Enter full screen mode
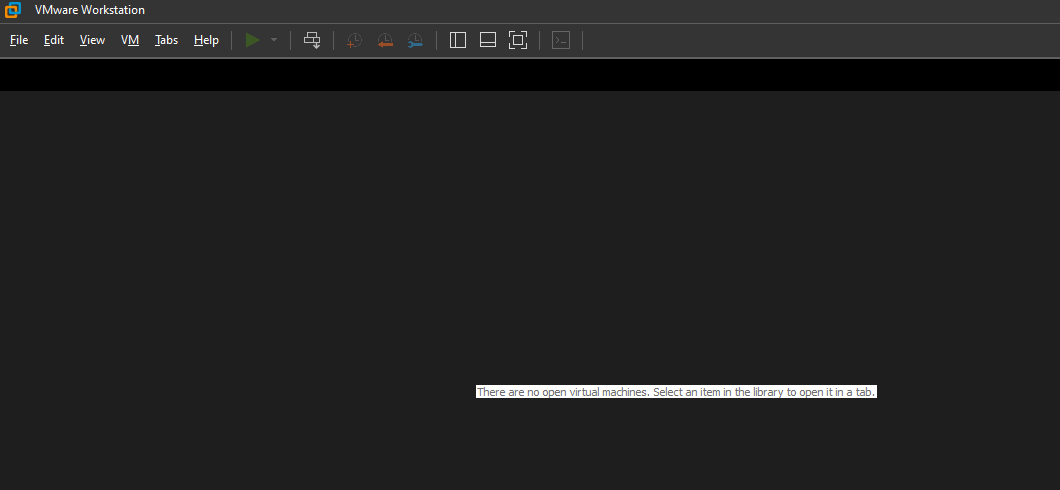 point(518,40)
